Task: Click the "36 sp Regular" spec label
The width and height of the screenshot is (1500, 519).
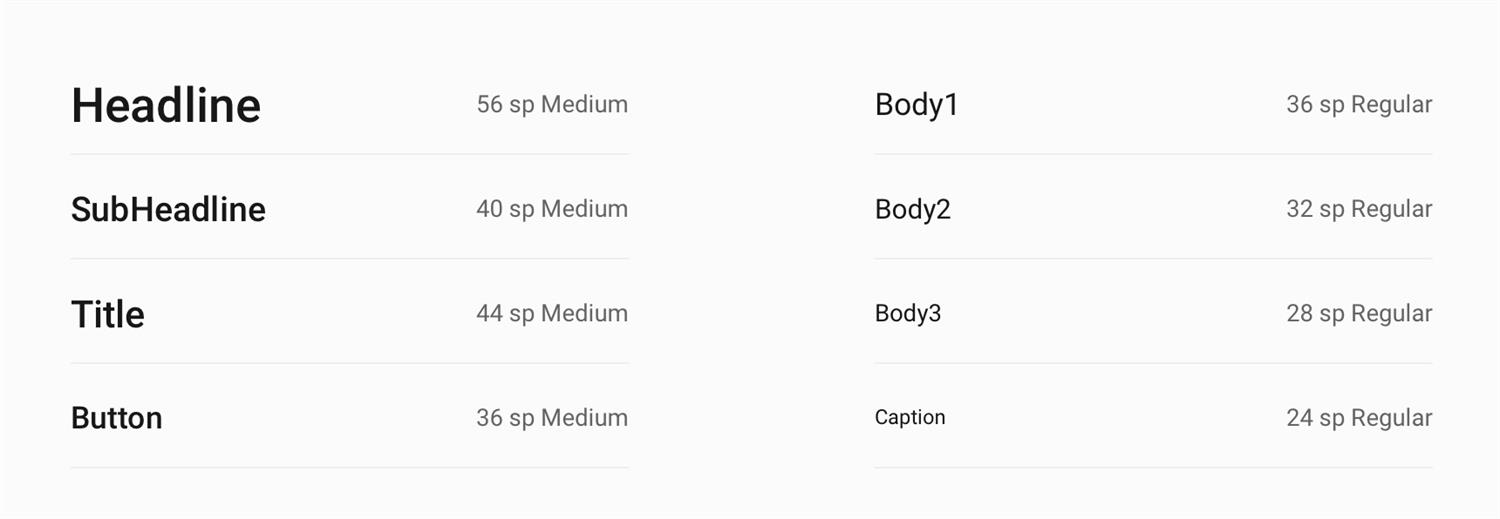Action: coord(1359,104)
